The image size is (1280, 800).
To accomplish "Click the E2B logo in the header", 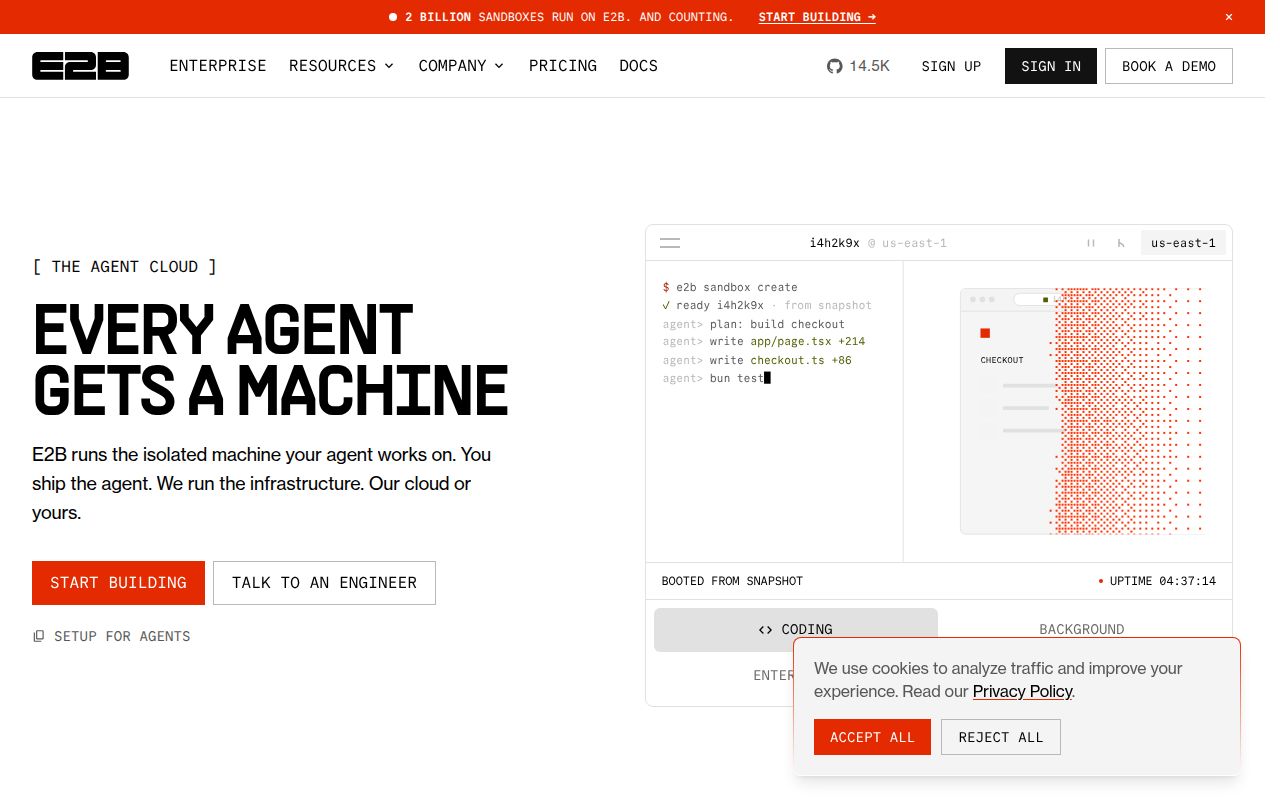I will click(80, 66).
